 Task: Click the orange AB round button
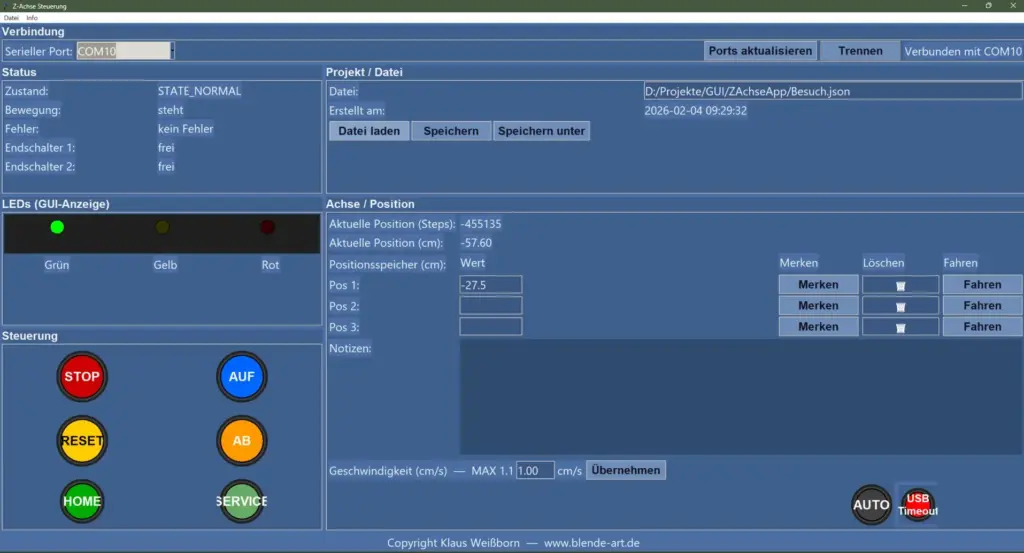point(242,441)
